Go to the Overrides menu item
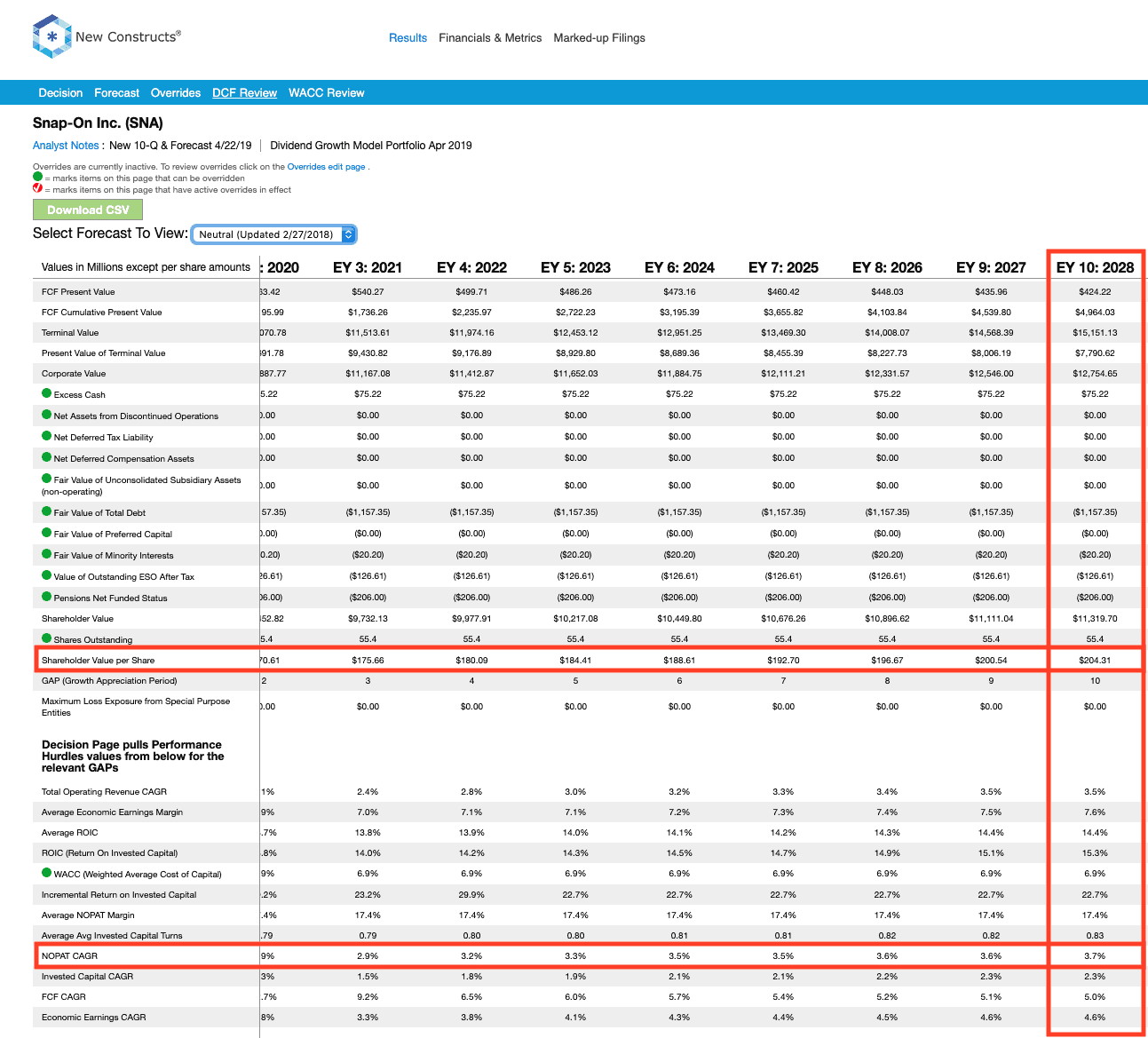 tap(176, 93)
